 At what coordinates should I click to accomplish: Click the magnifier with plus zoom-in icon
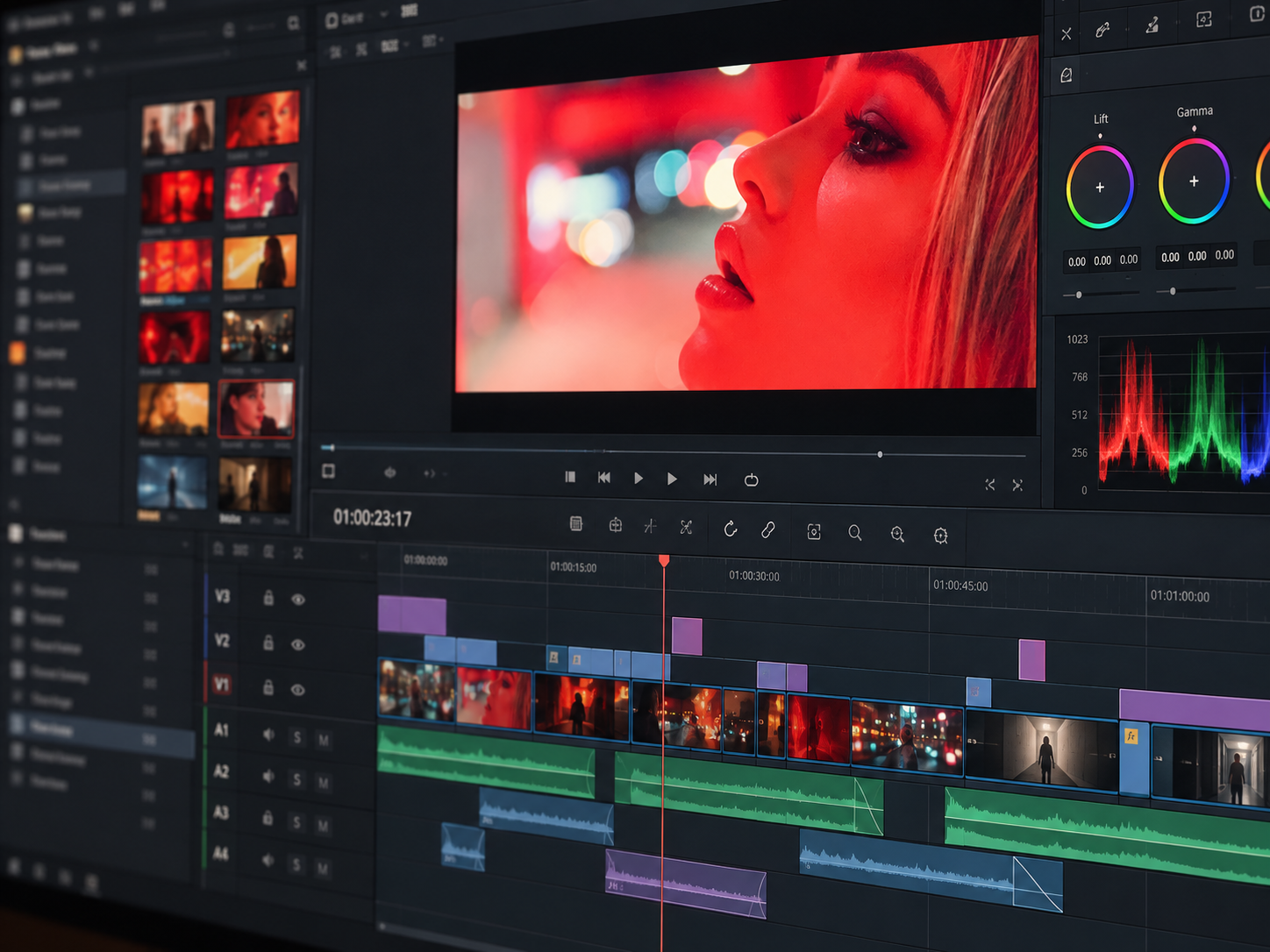click(x=897, y=534)
